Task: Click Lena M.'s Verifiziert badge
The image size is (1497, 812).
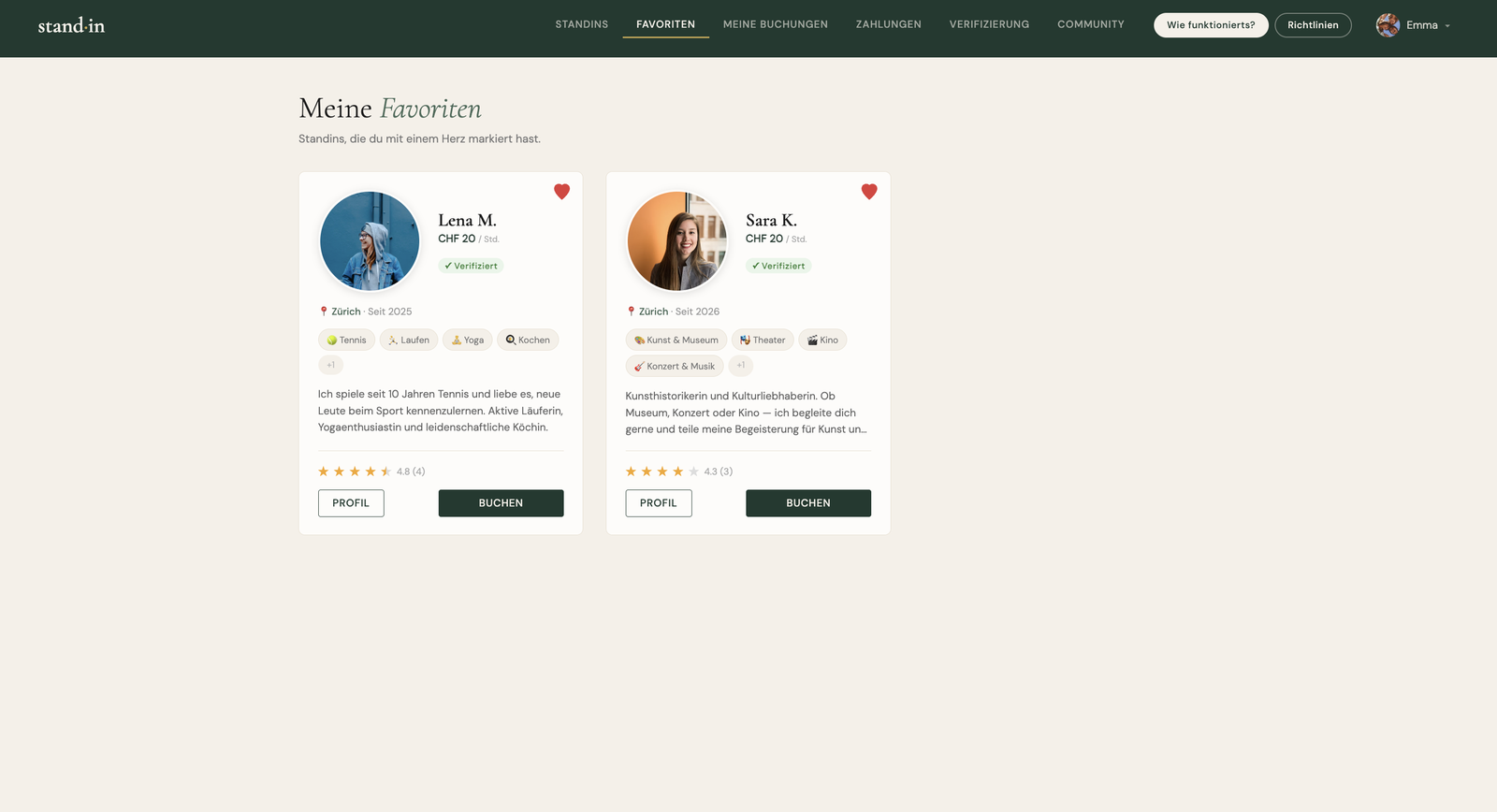Action: (x=471, y=266)
